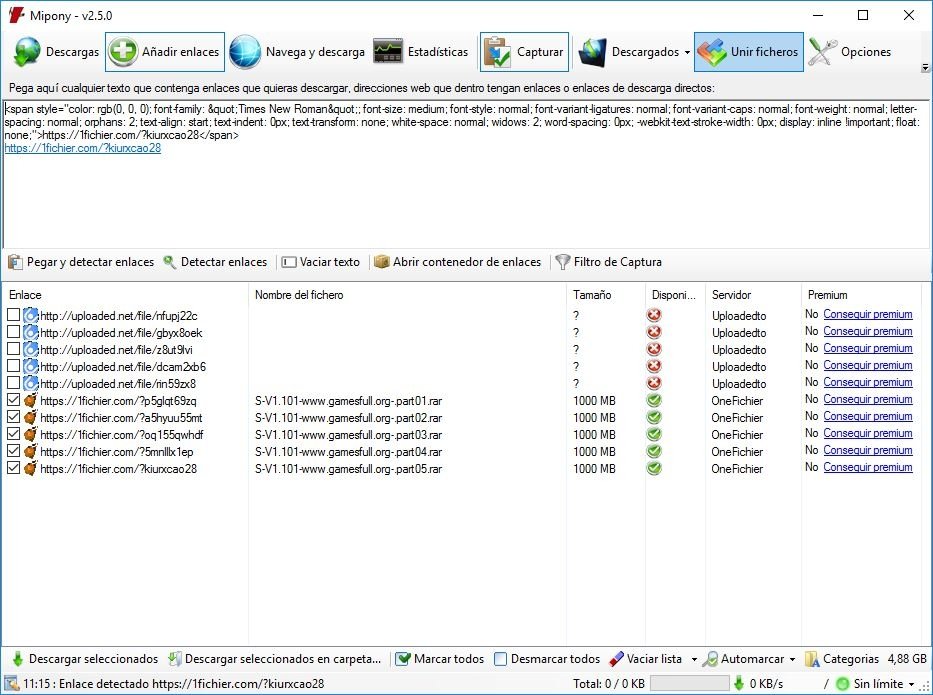
Task: Select 1000 MB size of part04.rar
Action: 594,452
